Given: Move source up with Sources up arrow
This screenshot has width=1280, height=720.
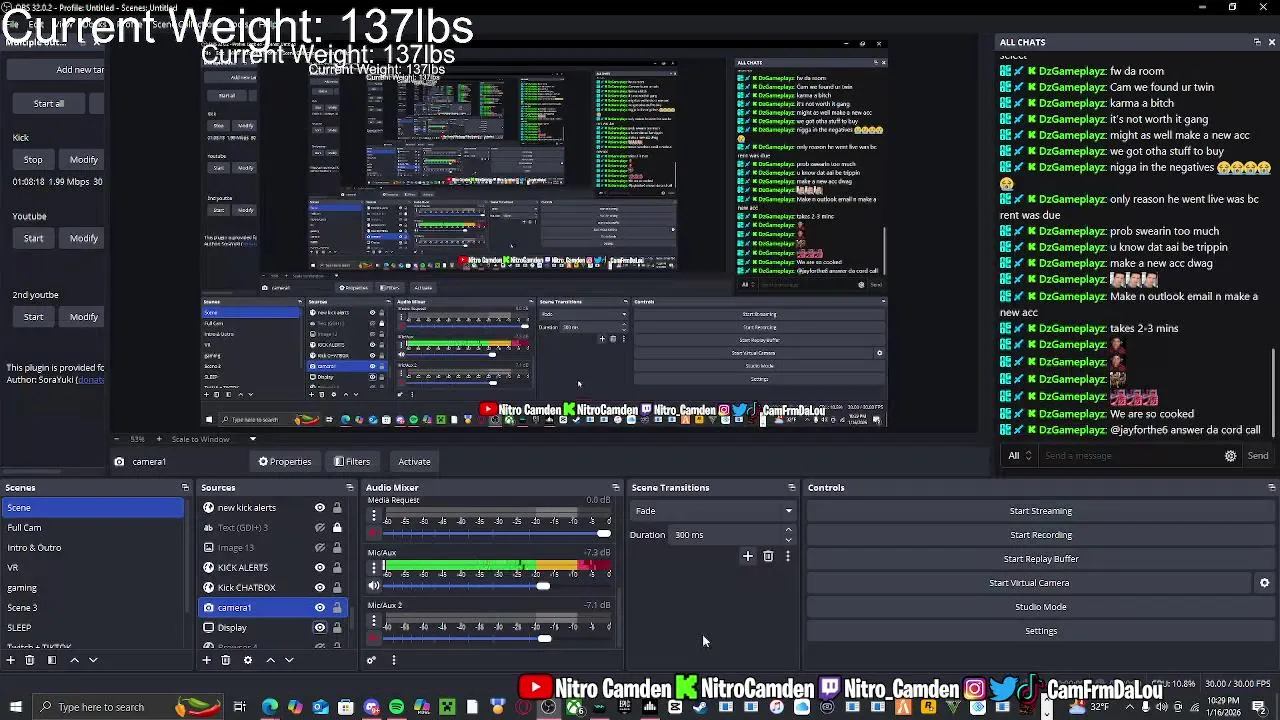Looking at the screenshot, I should (x=270, y=660).
